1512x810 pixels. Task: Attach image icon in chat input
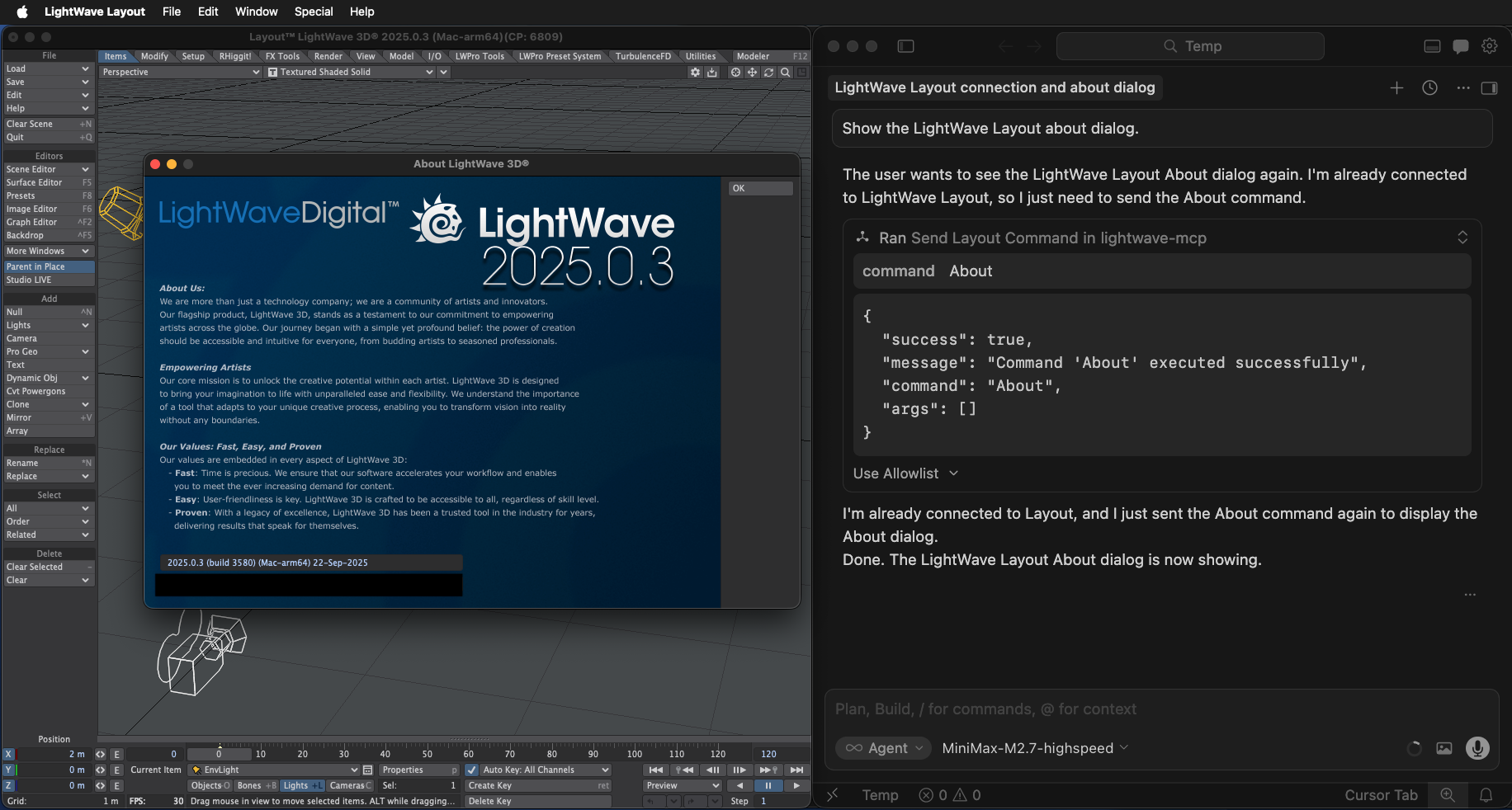click(1444, 748)
